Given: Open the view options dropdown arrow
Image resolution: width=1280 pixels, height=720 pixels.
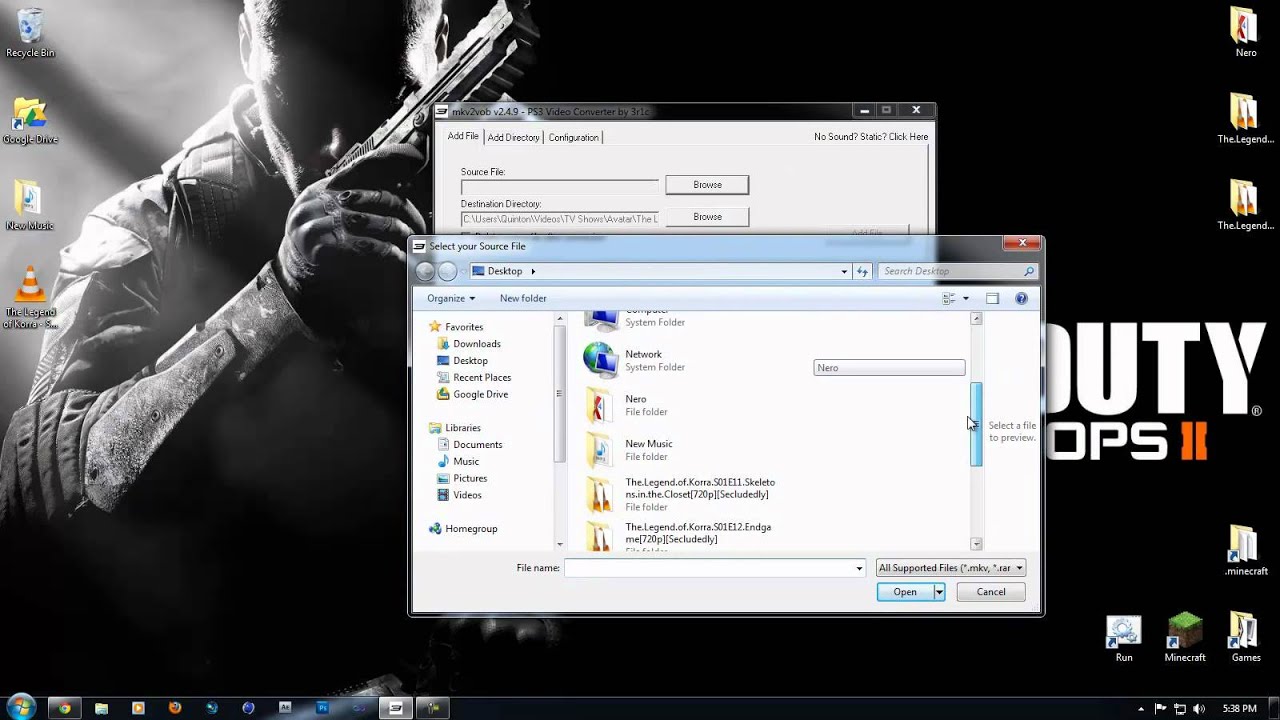Looking at the screenshot, I should [966, 298].
